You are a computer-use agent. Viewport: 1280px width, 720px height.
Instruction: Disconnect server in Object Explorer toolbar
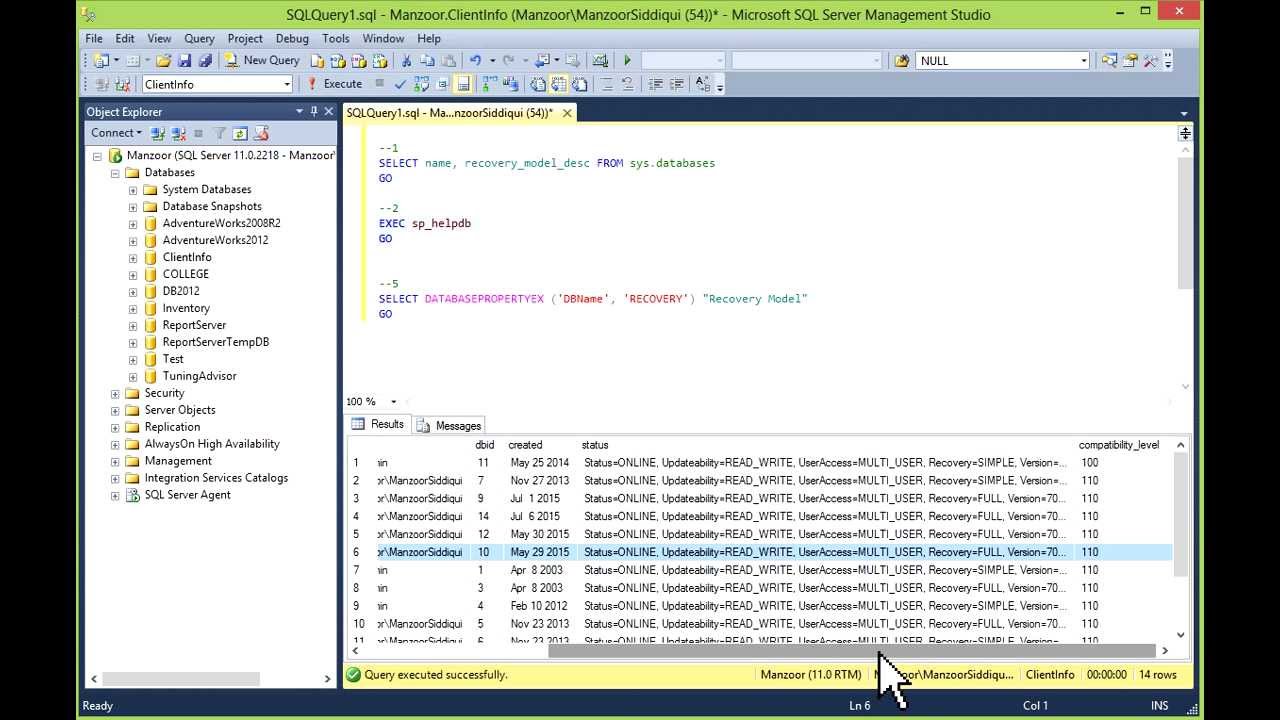178,133
